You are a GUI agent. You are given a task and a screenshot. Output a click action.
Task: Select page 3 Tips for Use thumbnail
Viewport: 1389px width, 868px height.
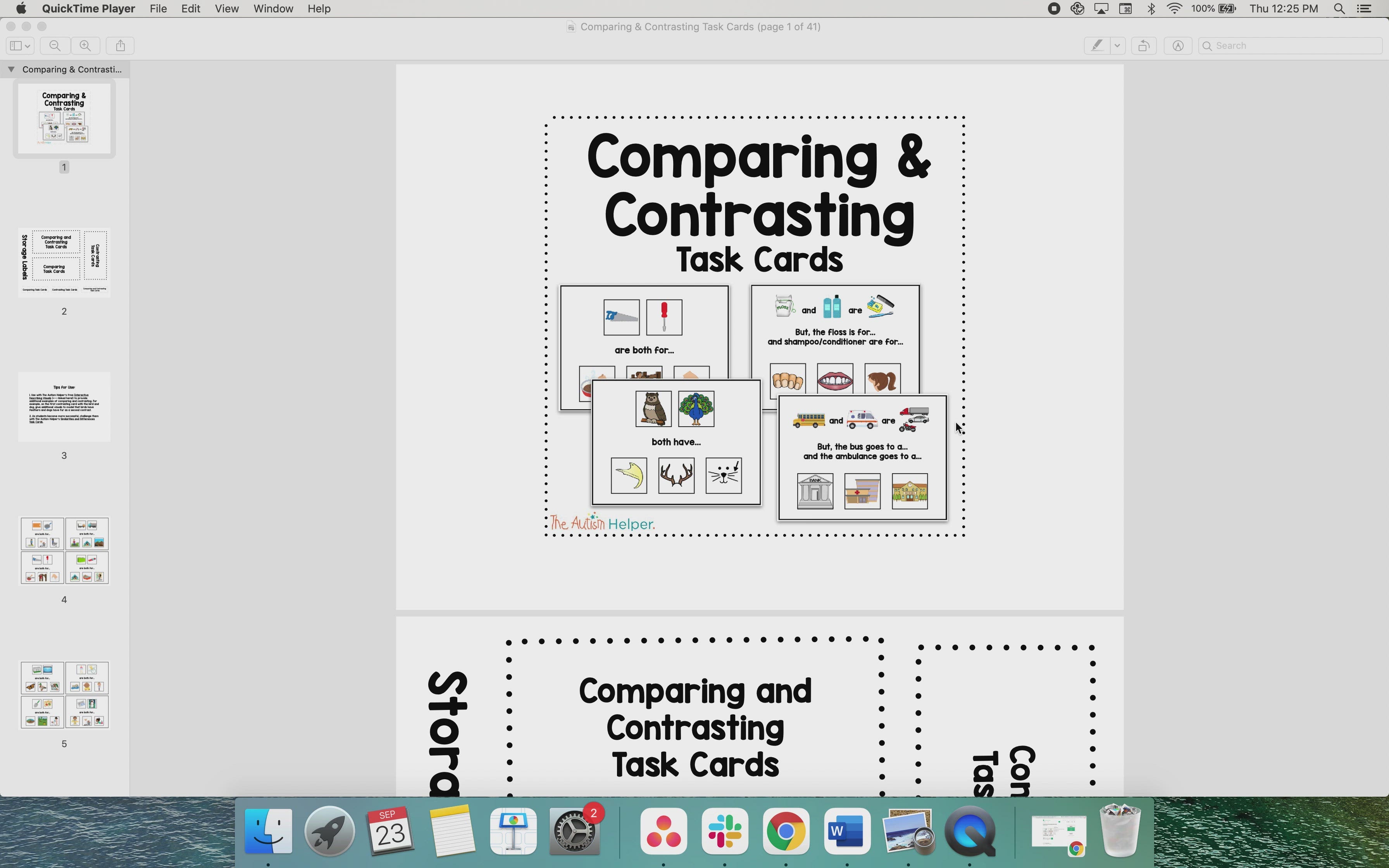coord(64,407)
